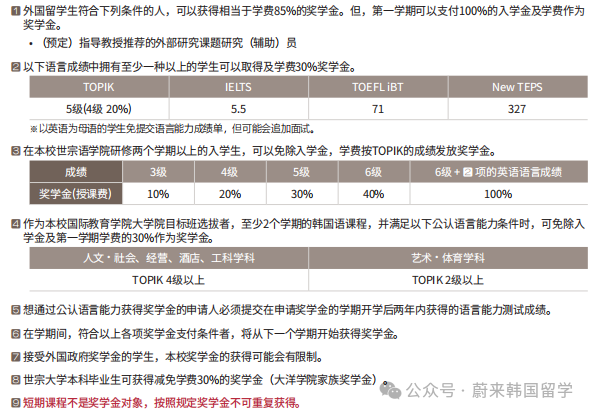Select the New TEPS column header
Image resolution: width=592 pixels, height=414 pixels.
[x=518, y=87]
